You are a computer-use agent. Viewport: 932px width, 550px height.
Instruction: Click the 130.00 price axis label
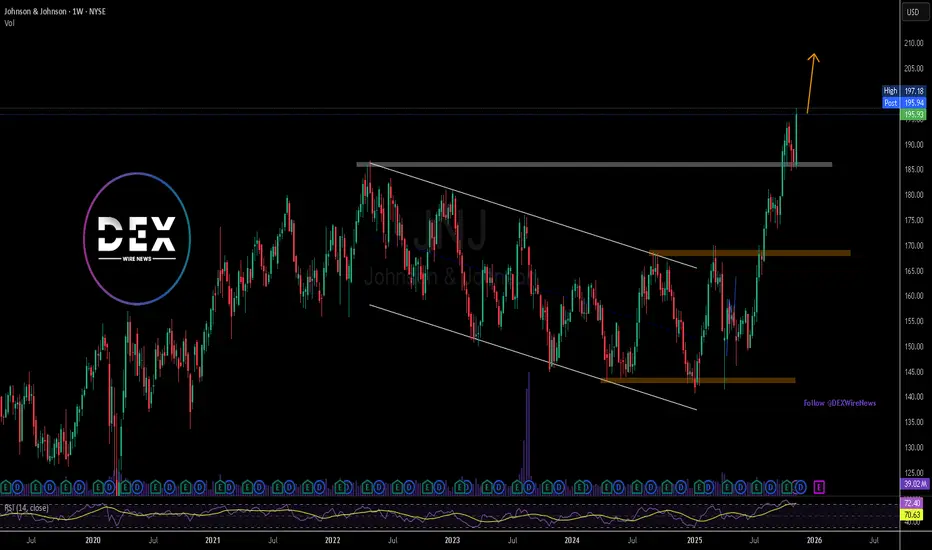point(914,447)
